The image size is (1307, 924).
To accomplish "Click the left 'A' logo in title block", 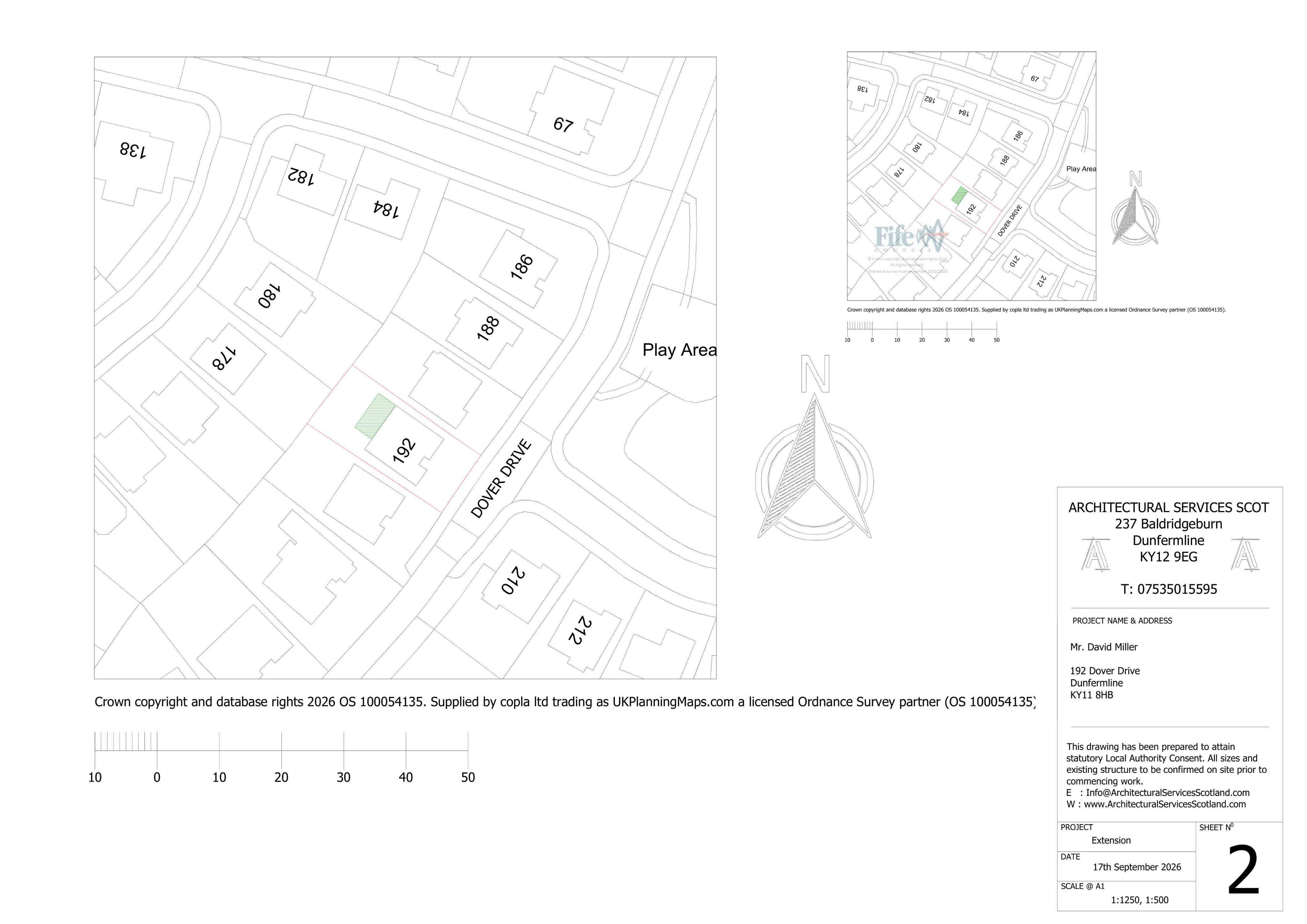I will pyautogui.click(x=1096, y=554).
